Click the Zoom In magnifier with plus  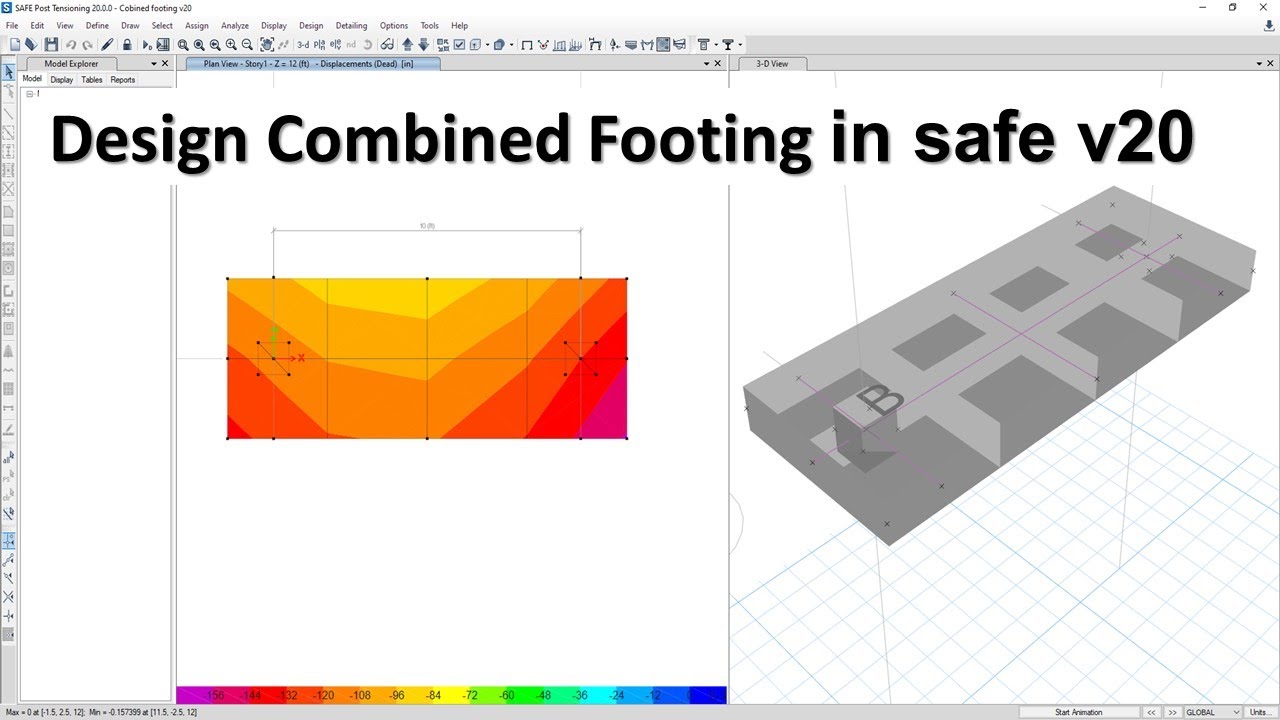231,44
